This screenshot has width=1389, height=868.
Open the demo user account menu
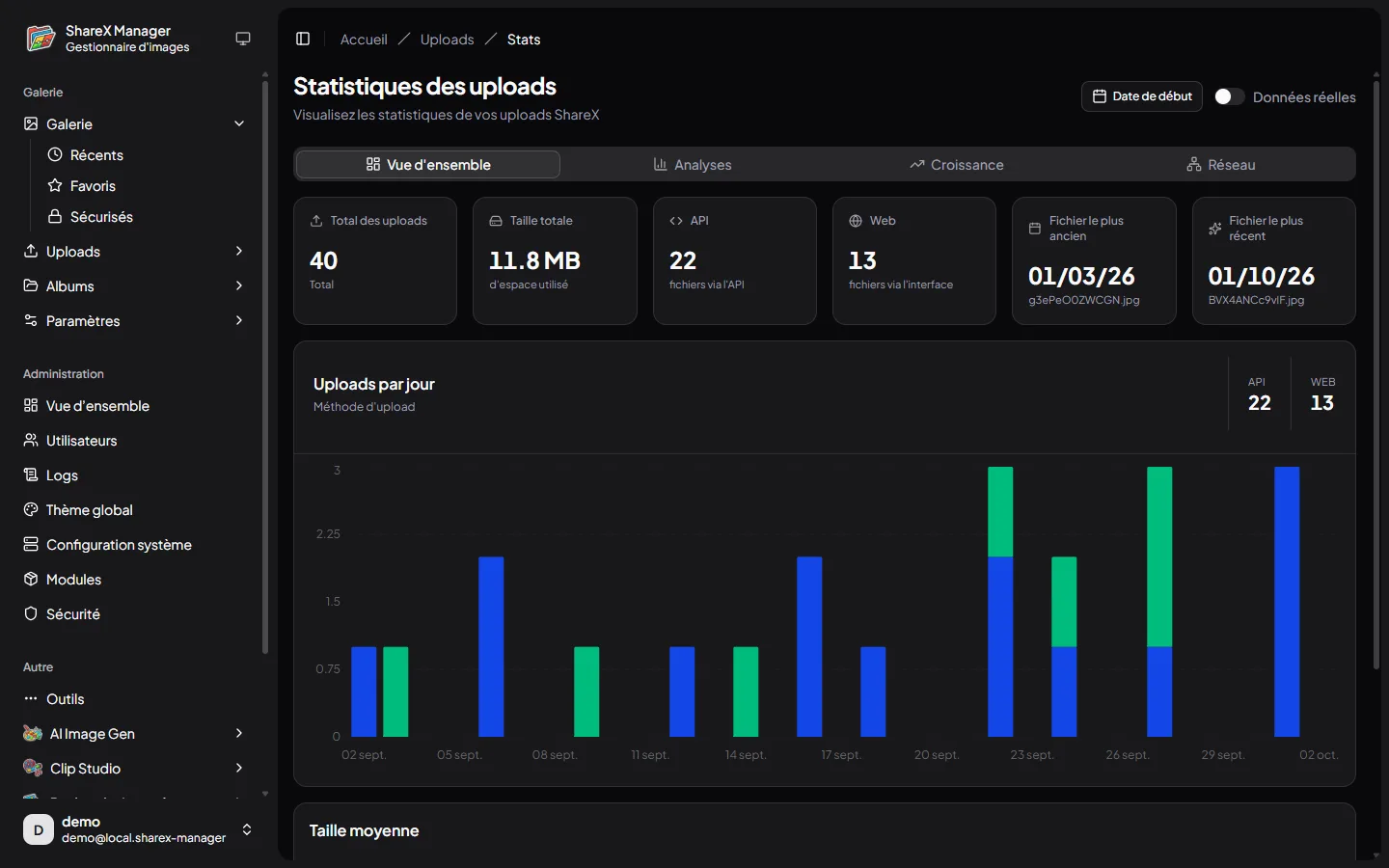pyautogui.click(x=139, y=829)
